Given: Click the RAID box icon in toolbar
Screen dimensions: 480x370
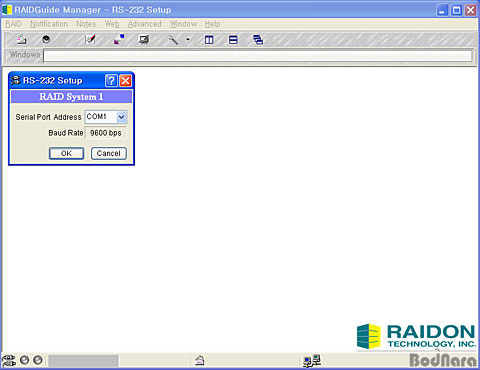Looking at the screenshot, I should pyautogui.click(x=22, y=40).
